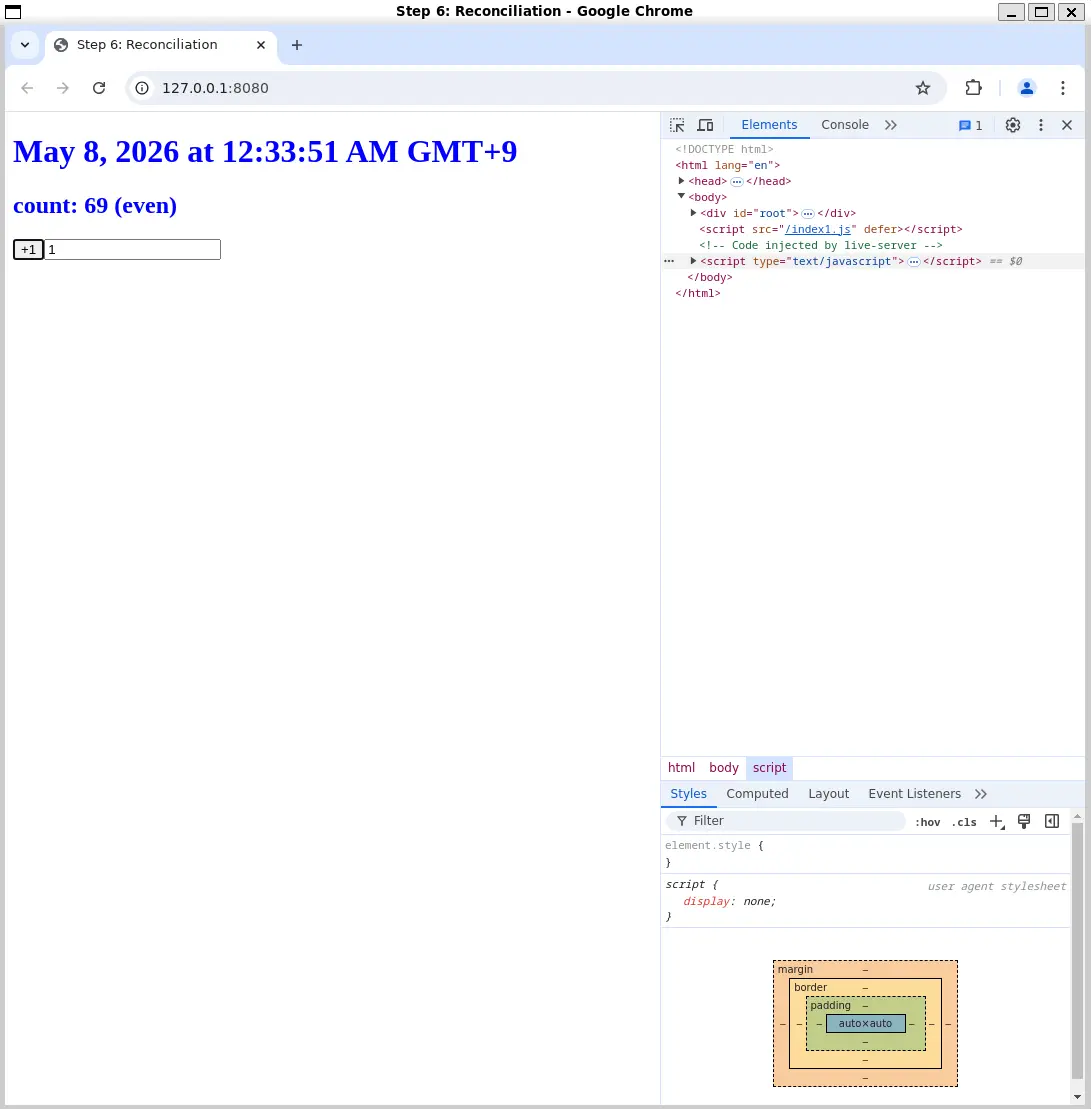Open the Event Listeners tab
Viewport: 1091px width, 1109px height.
914,794
